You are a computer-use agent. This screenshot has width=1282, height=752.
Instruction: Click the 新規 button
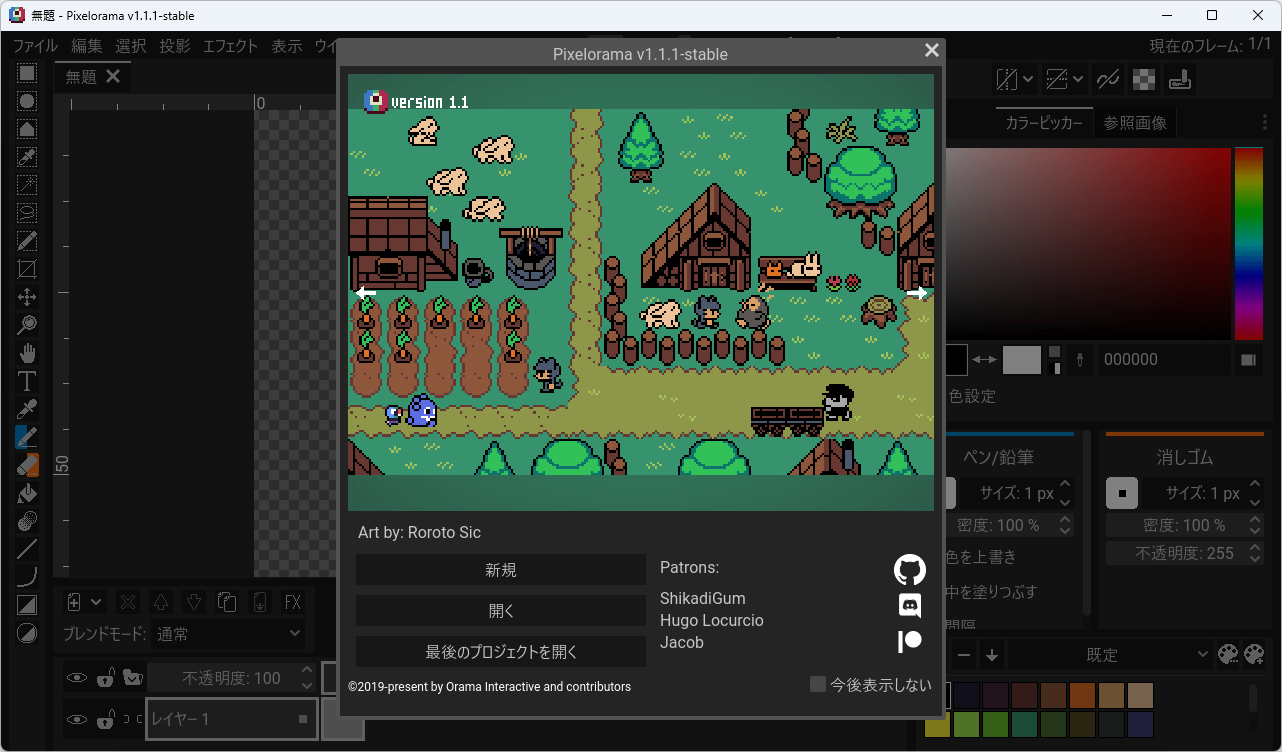click(x=501, y=570)
